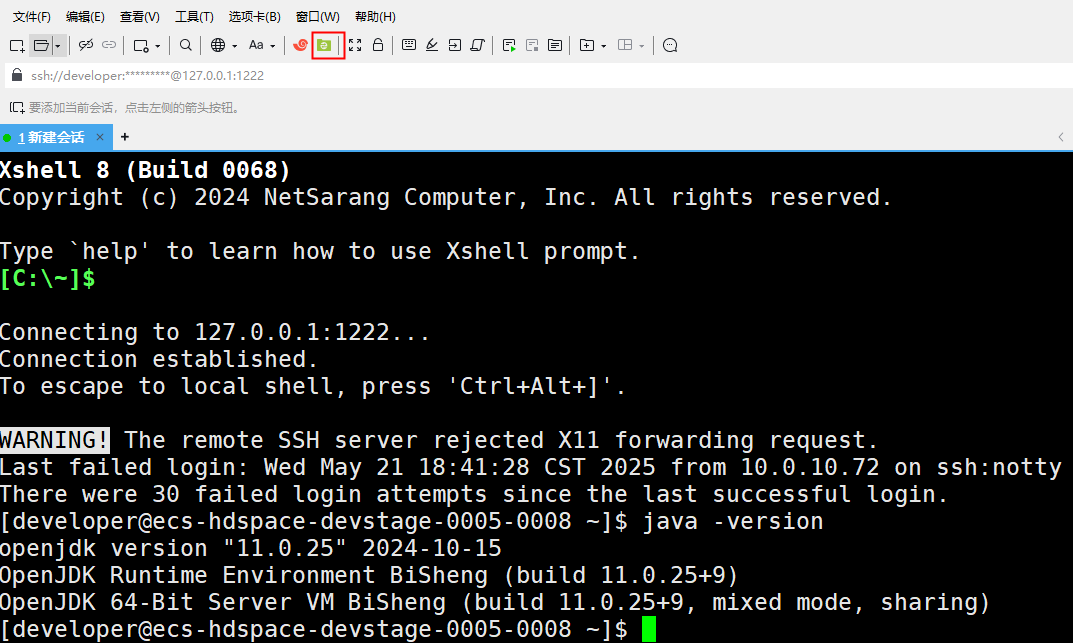The width and height of the screenshot is (1073, 643).
Task: Click the Help chat bubble icon
Action: point(671,45)
